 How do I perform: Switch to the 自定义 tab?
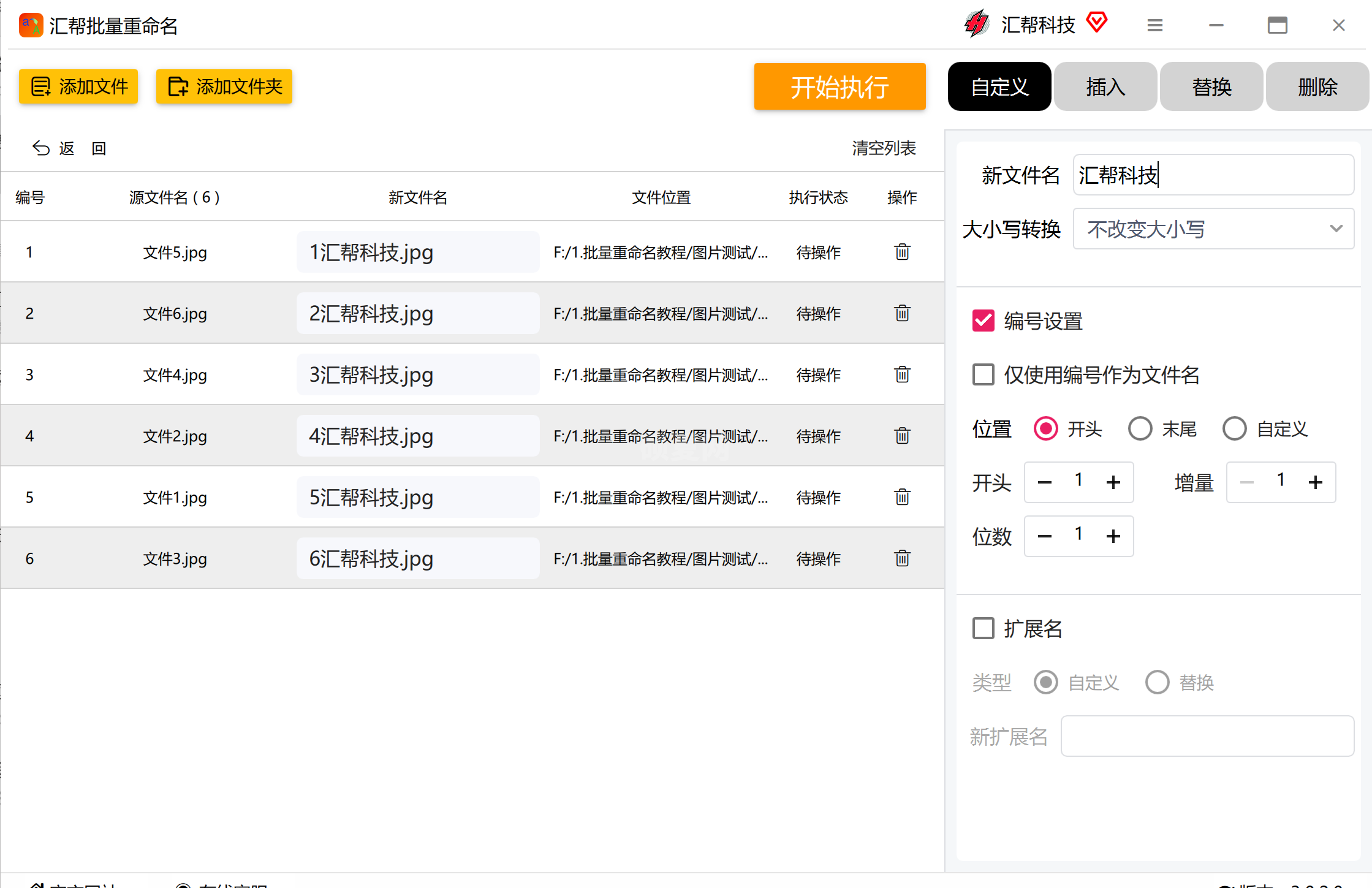pos(999,86)
